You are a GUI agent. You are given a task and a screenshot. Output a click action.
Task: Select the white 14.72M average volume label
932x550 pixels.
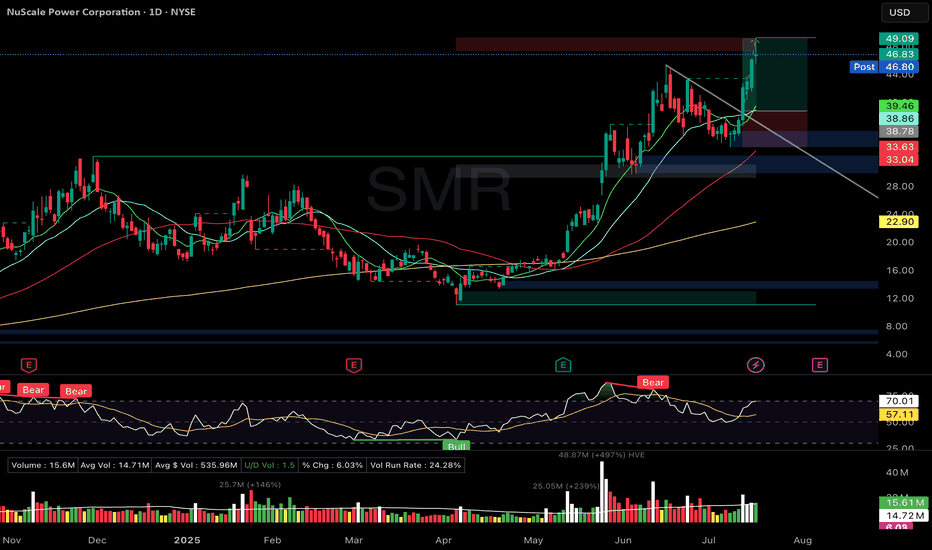[903, 516]
